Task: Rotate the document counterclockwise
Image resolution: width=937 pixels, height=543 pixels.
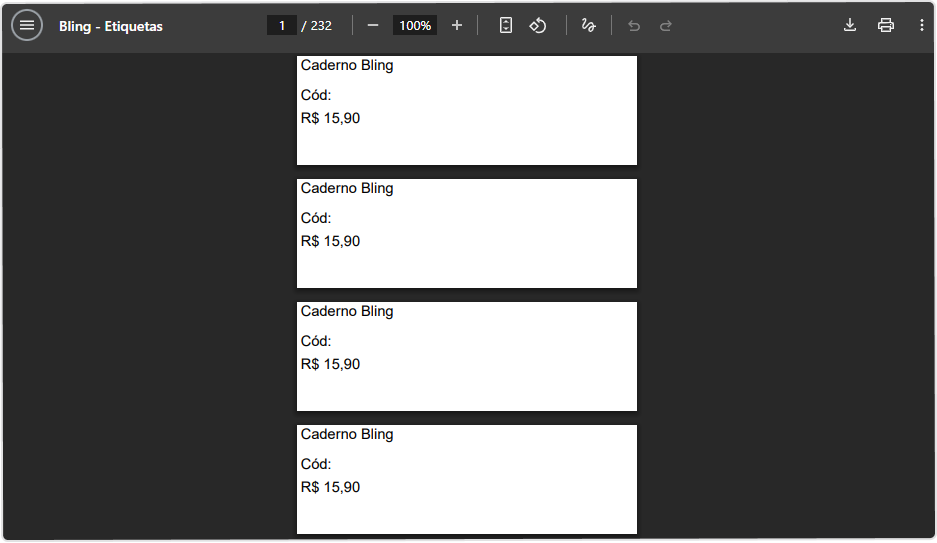Action: coord(538,26)
